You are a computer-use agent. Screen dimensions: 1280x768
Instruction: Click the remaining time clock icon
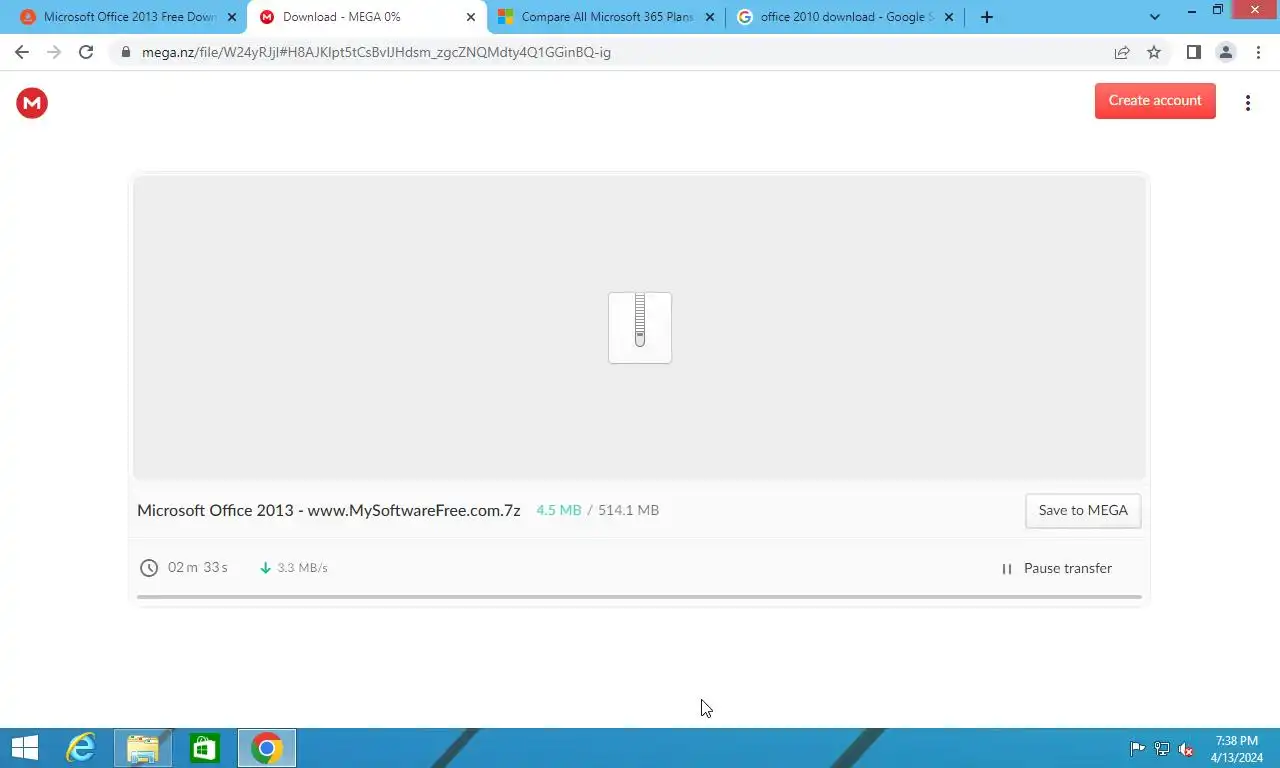pyautogui.click(x=149, y=568)
